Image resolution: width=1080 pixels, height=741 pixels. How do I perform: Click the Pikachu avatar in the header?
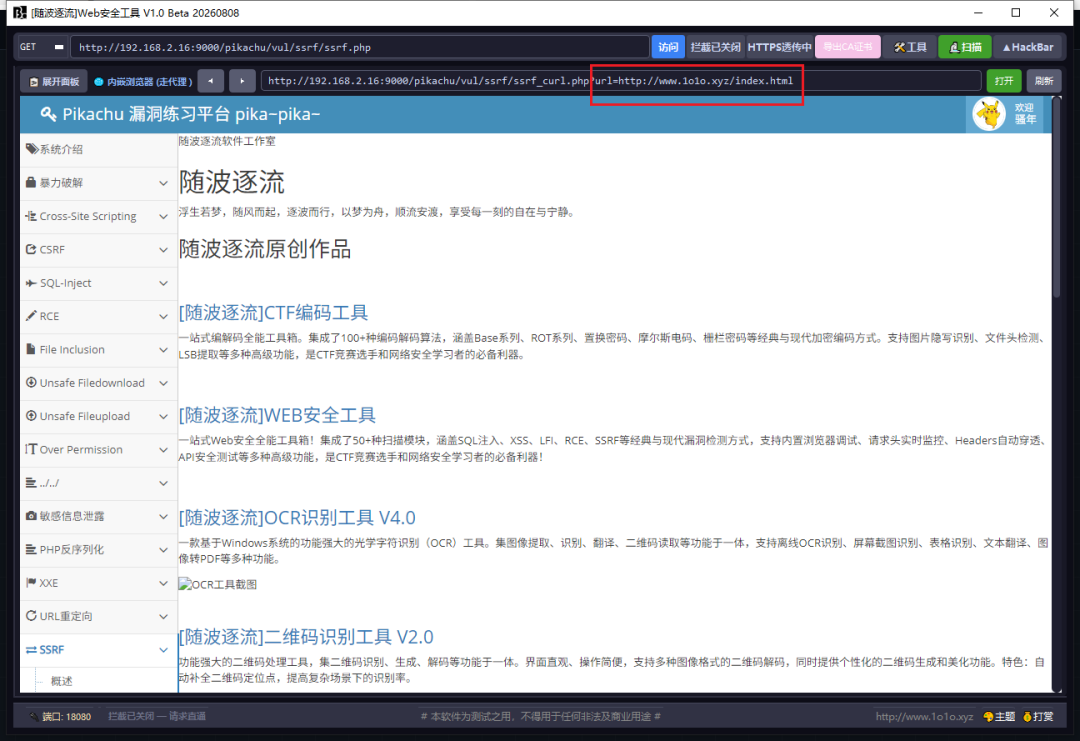(x=989, y=114)
